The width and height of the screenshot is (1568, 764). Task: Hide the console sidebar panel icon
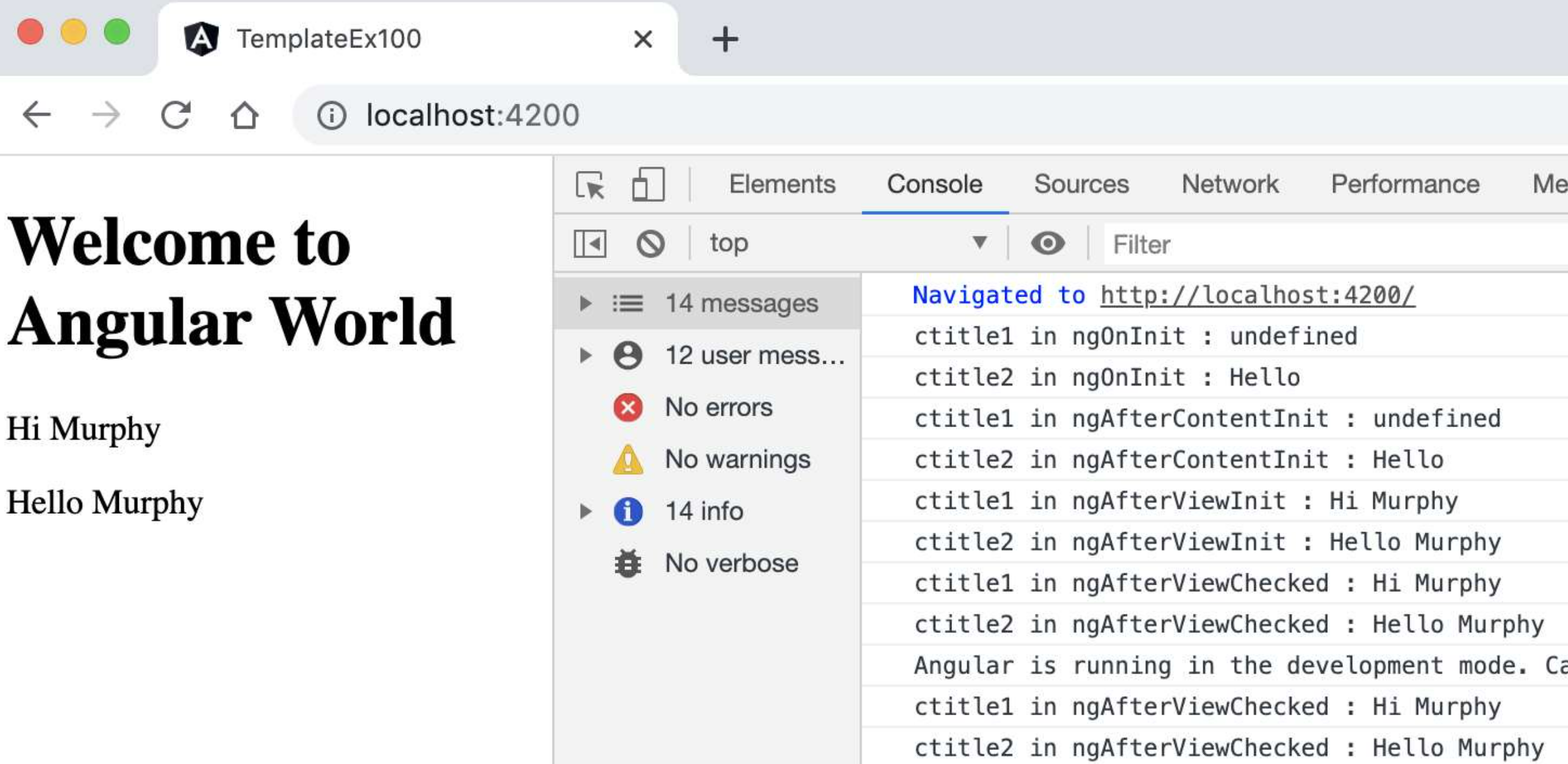tap(590, 244)
